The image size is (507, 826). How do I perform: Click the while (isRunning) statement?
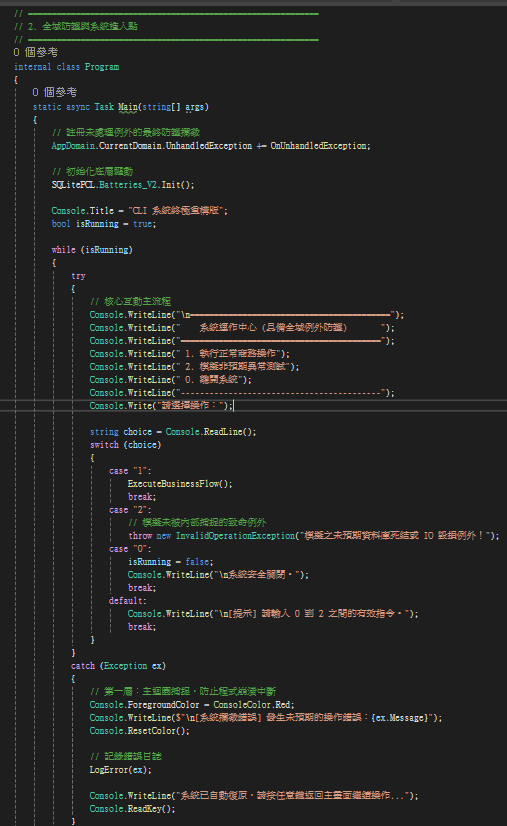92,250
